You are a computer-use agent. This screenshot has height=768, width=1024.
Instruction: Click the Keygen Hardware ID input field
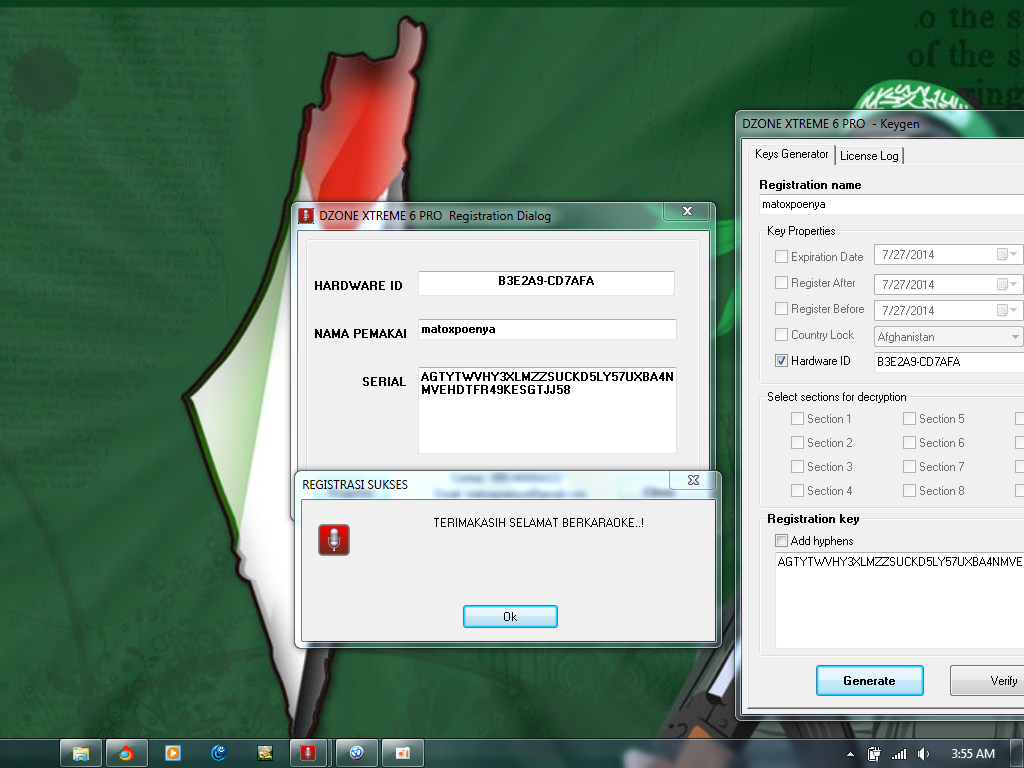[949, 362]
